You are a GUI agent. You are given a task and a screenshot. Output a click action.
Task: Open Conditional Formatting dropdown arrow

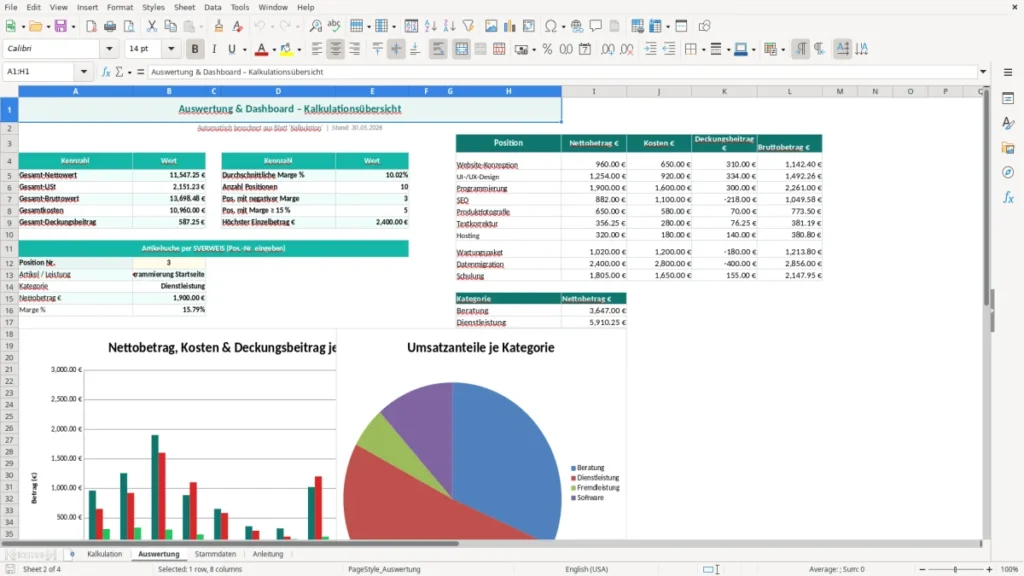pos(782,49)
